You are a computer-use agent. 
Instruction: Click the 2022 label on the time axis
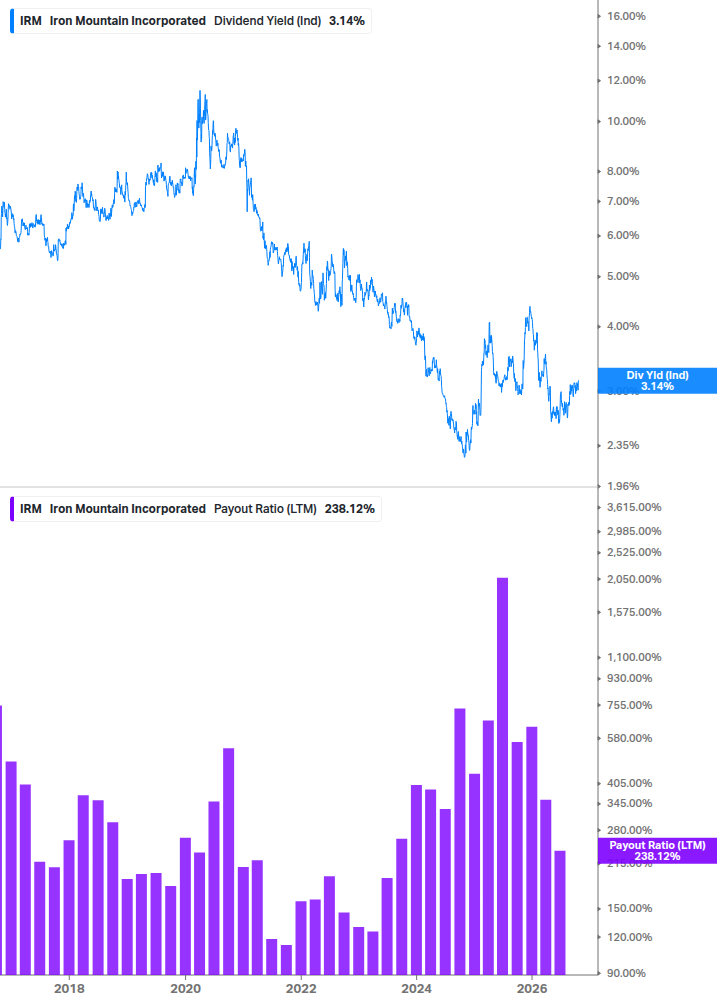click(301, 988)
